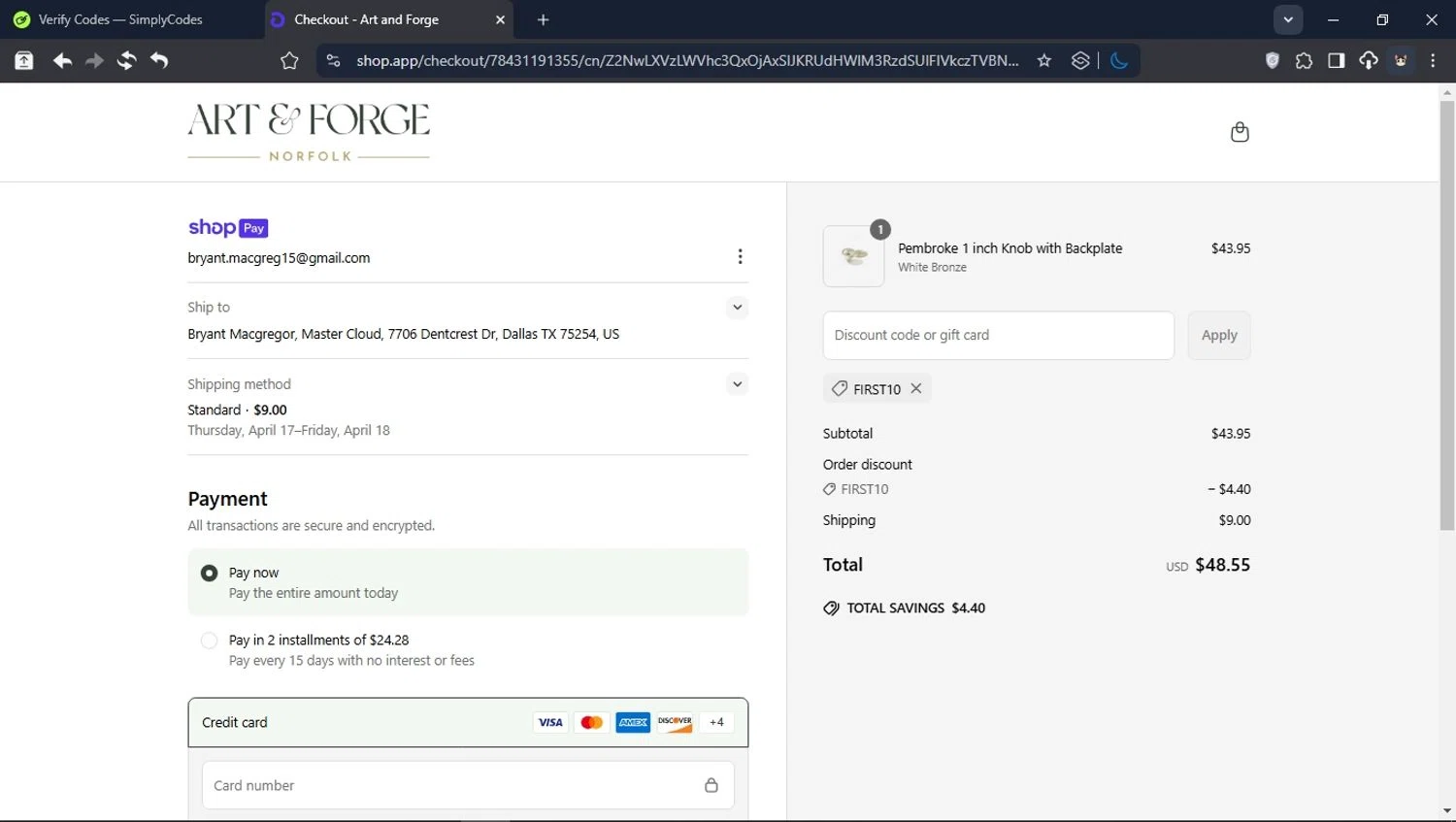1456x822 pixels.
Task: Bookmark page with left star icon
Action: pyautogui.click(x=289, y=61)
